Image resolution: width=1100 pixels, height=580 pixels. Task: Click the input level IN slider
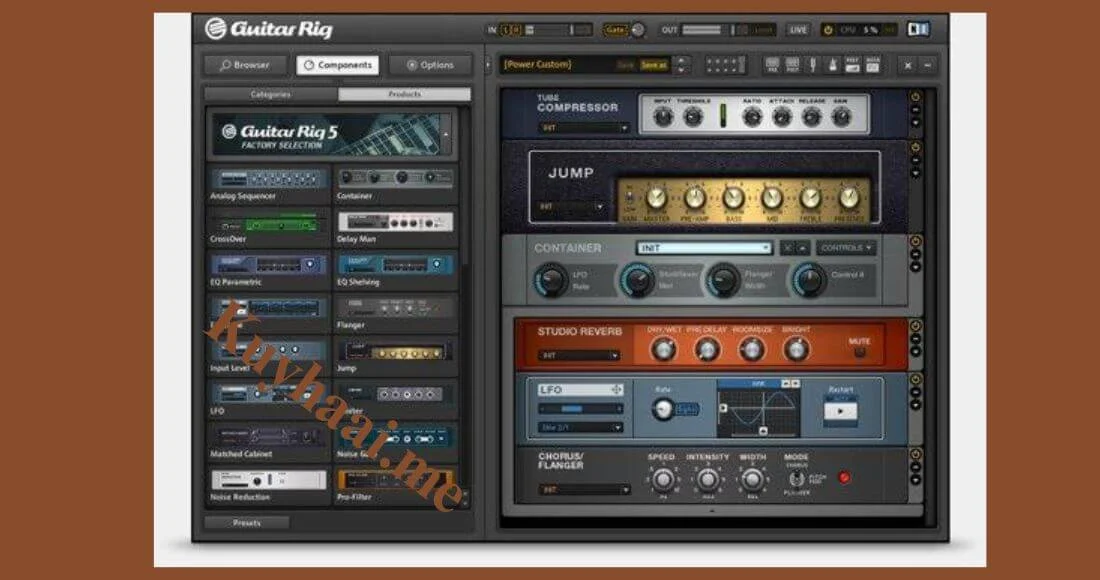(x=558, y=29)
